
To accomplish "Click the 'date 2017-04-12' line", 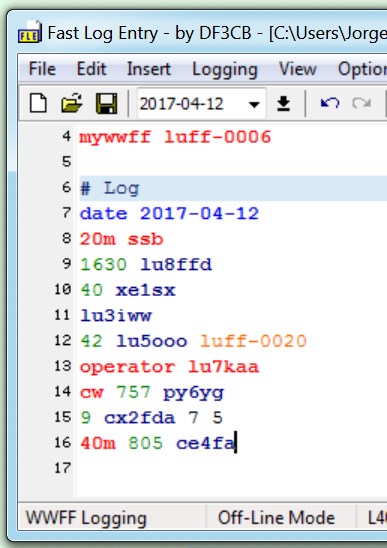I will 169,214.
